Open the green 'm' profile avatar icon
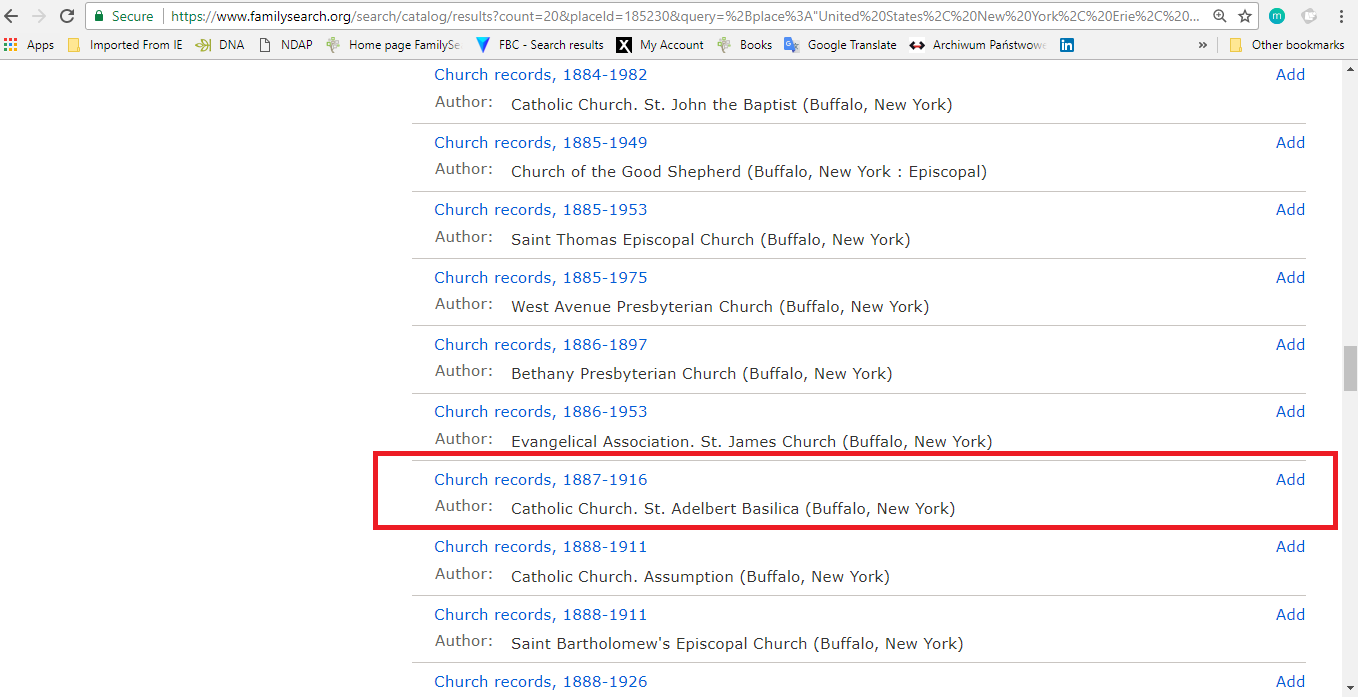This screenshot has height=697, width=1358. tap(1276, 16)
